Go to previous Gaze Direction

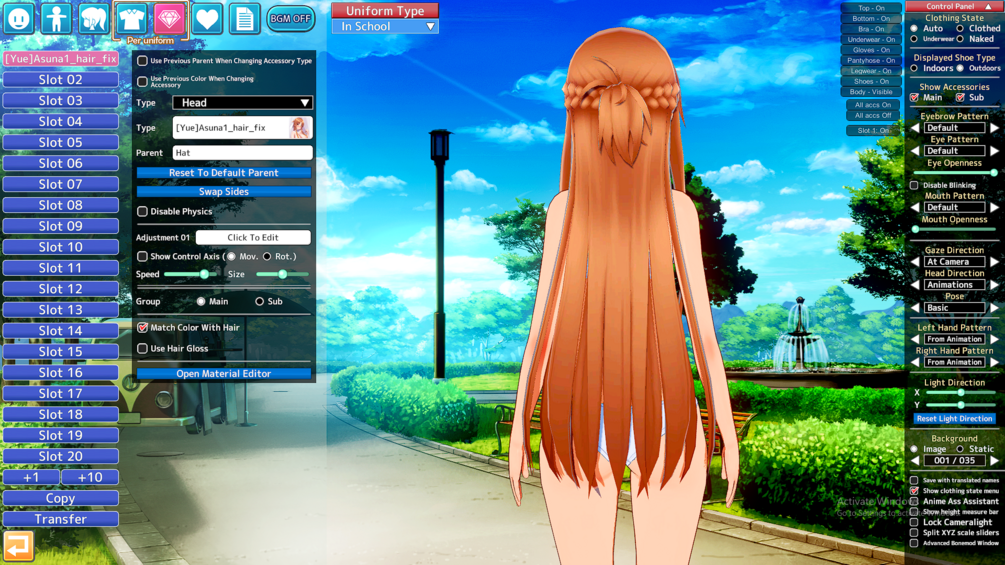(x=915, y=262)
